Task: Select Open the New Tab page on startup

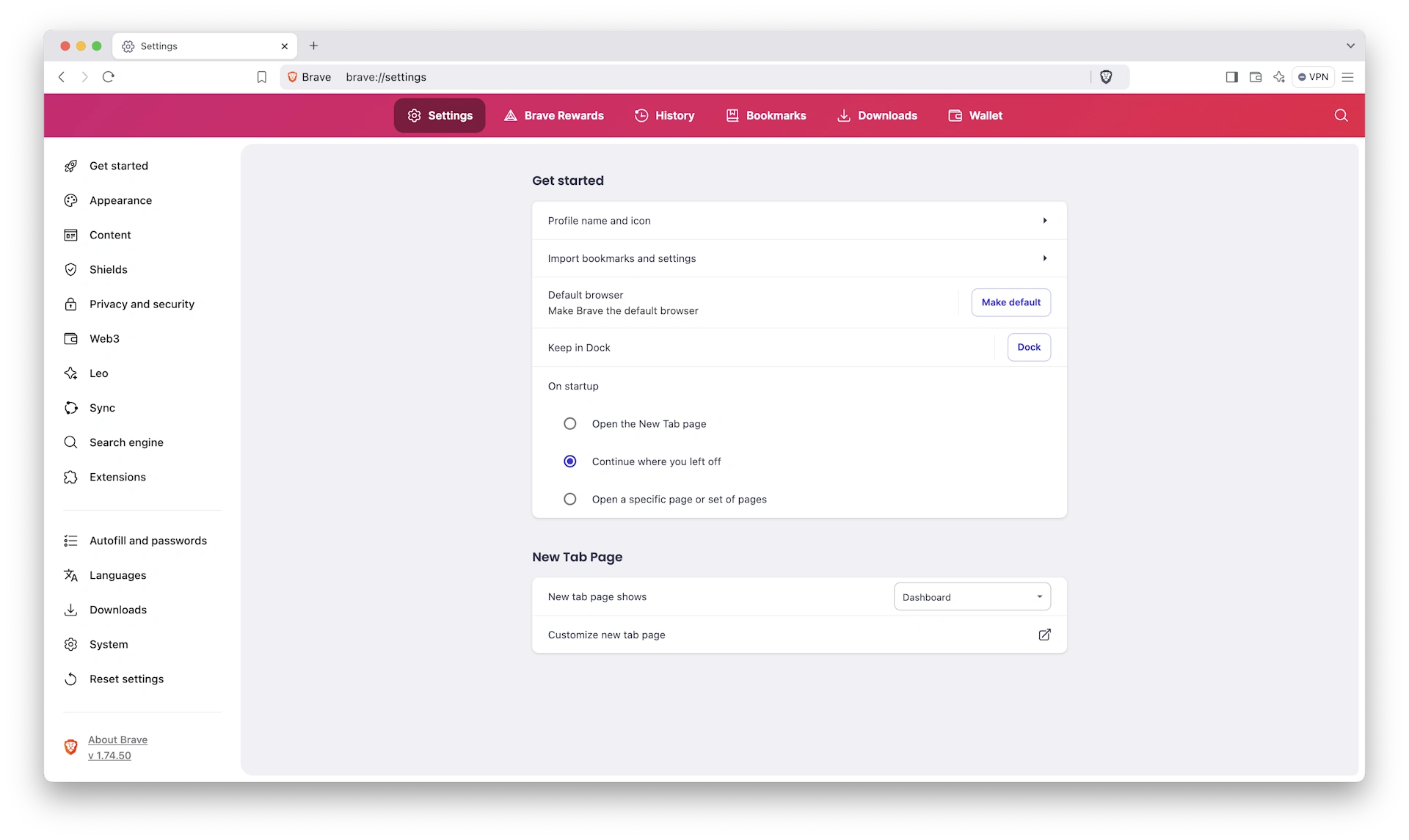Action: tap(569, 423)
